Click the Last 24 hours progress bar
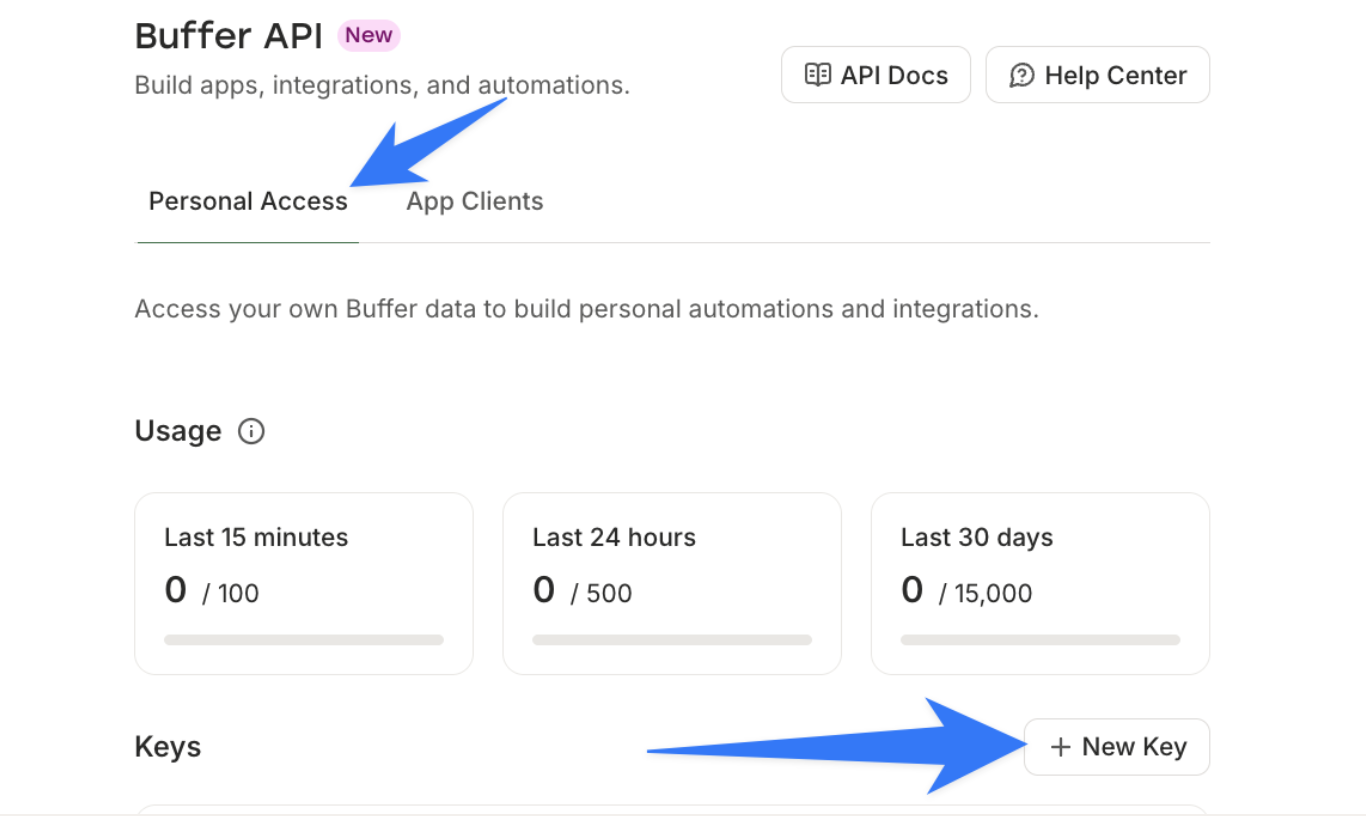The width and height of the screenshot is (1366, 816). point(672,640)
